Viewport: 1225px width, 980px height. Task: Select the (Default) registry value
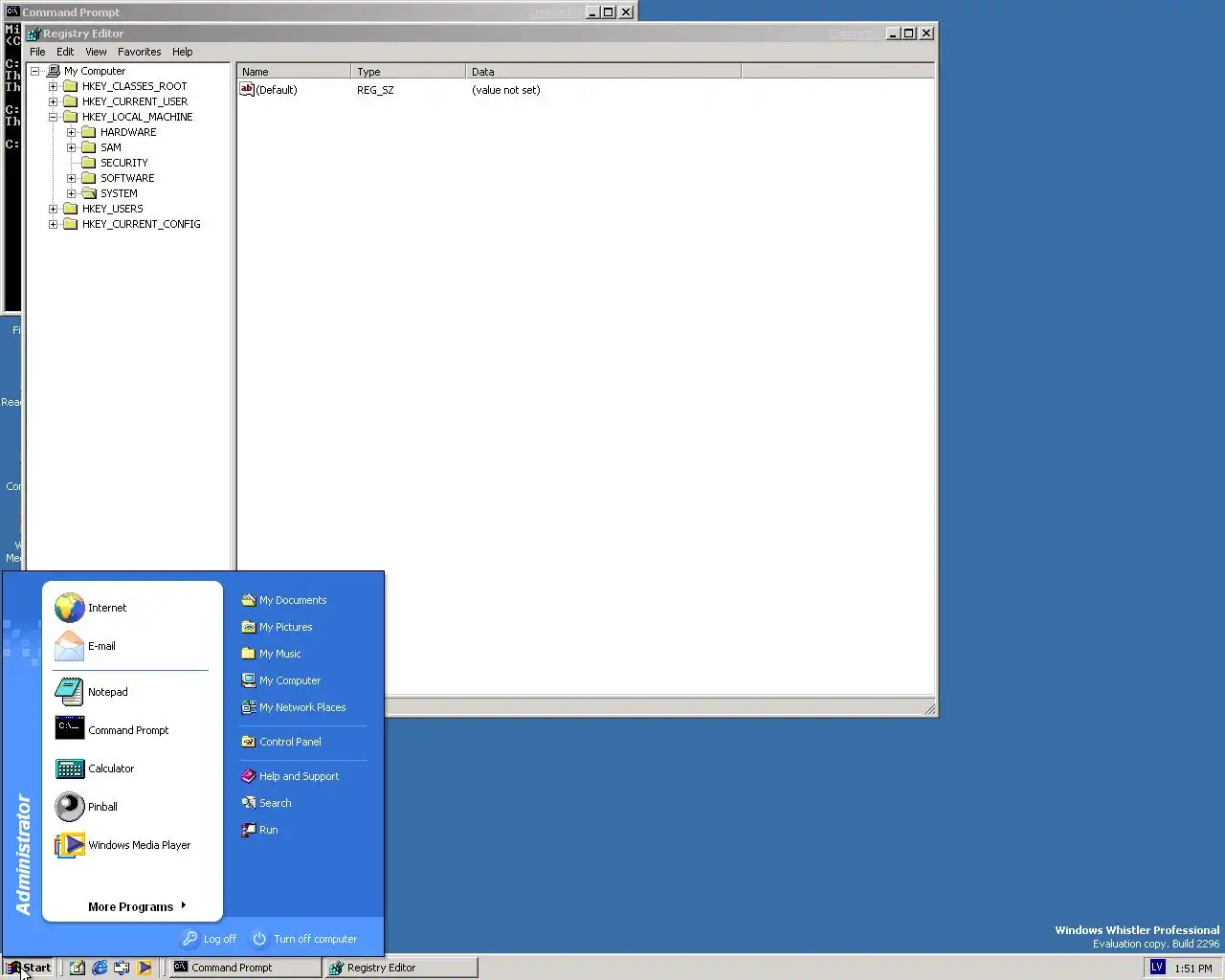277,90
